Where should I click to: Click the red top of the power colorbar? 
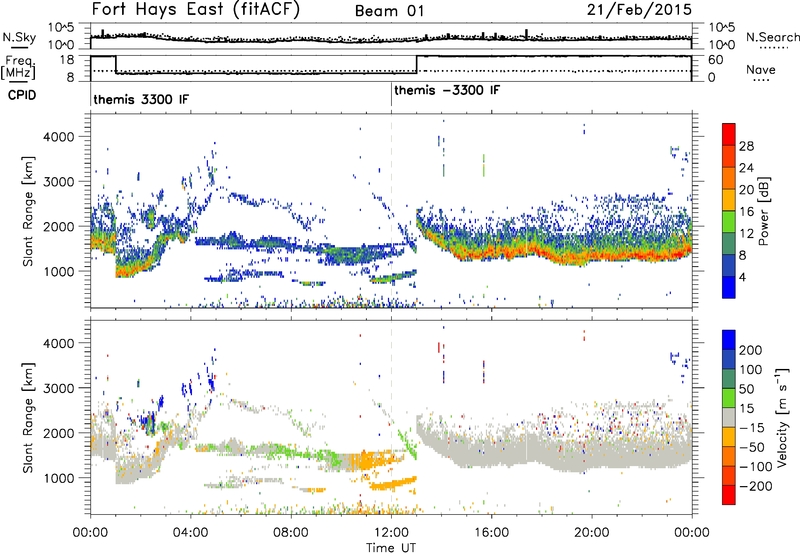pyautogui.click(x=729, y=133)
